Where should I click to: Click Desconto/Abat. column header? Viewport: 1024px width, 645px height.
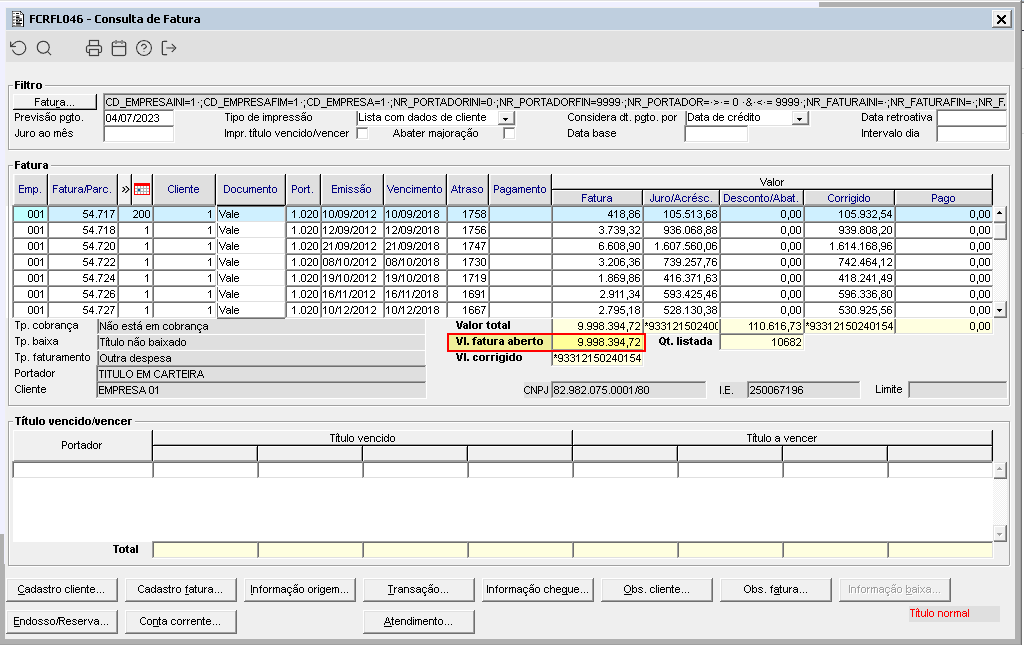761,198
